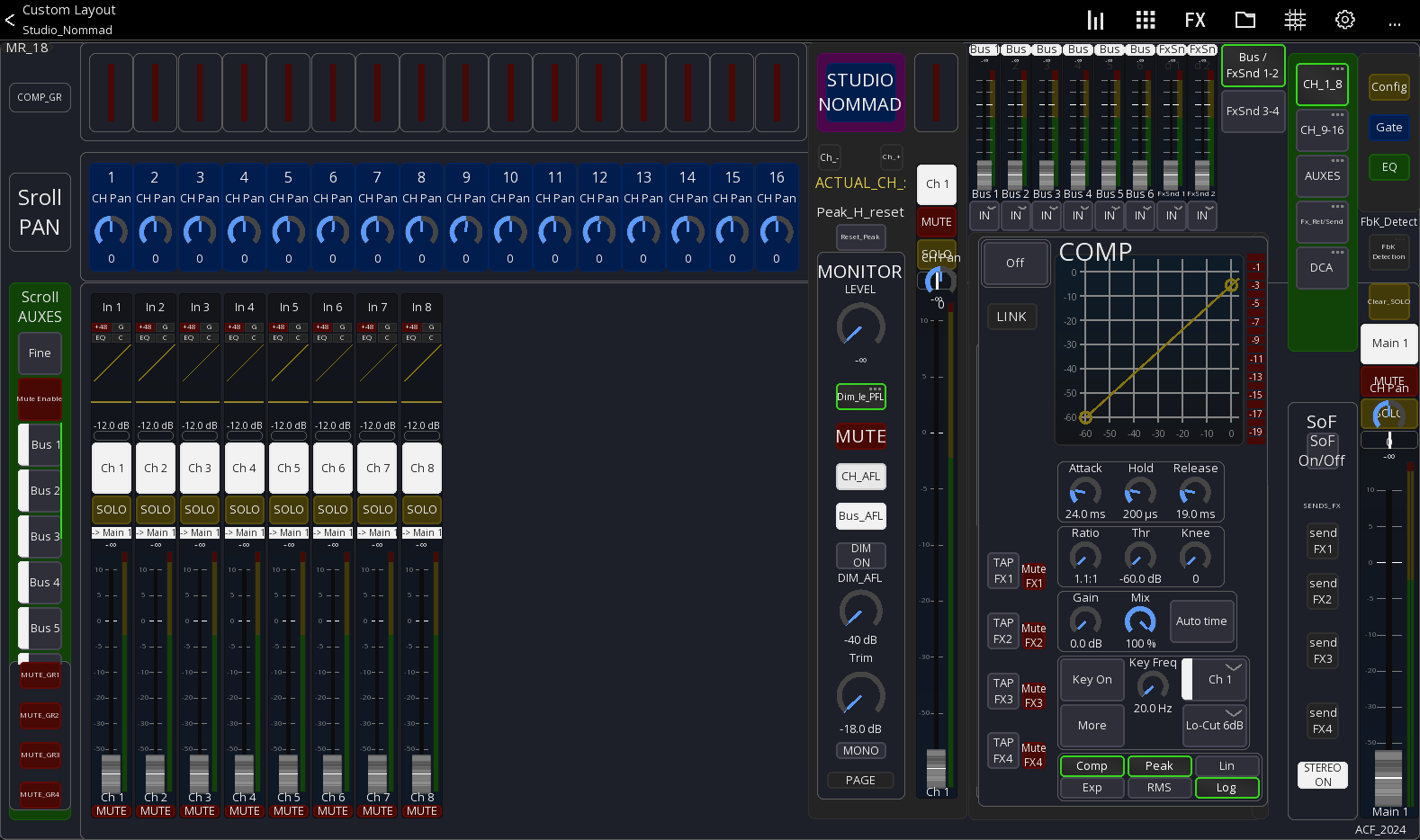Viewport: 1420px width, 840px height.
Task: Toggle STEREO ON button
Action: coord(1322,774)
